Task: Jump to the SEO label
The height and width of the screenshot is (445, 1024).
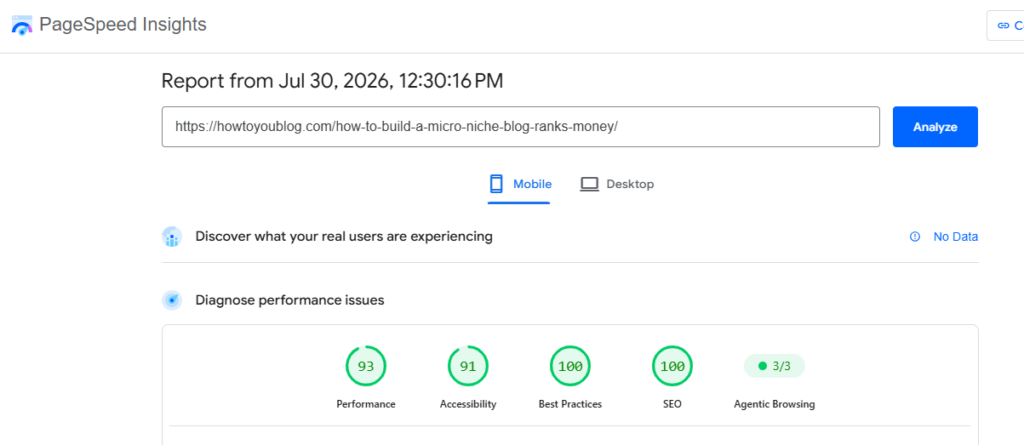Action: click(x=672, y=404)
